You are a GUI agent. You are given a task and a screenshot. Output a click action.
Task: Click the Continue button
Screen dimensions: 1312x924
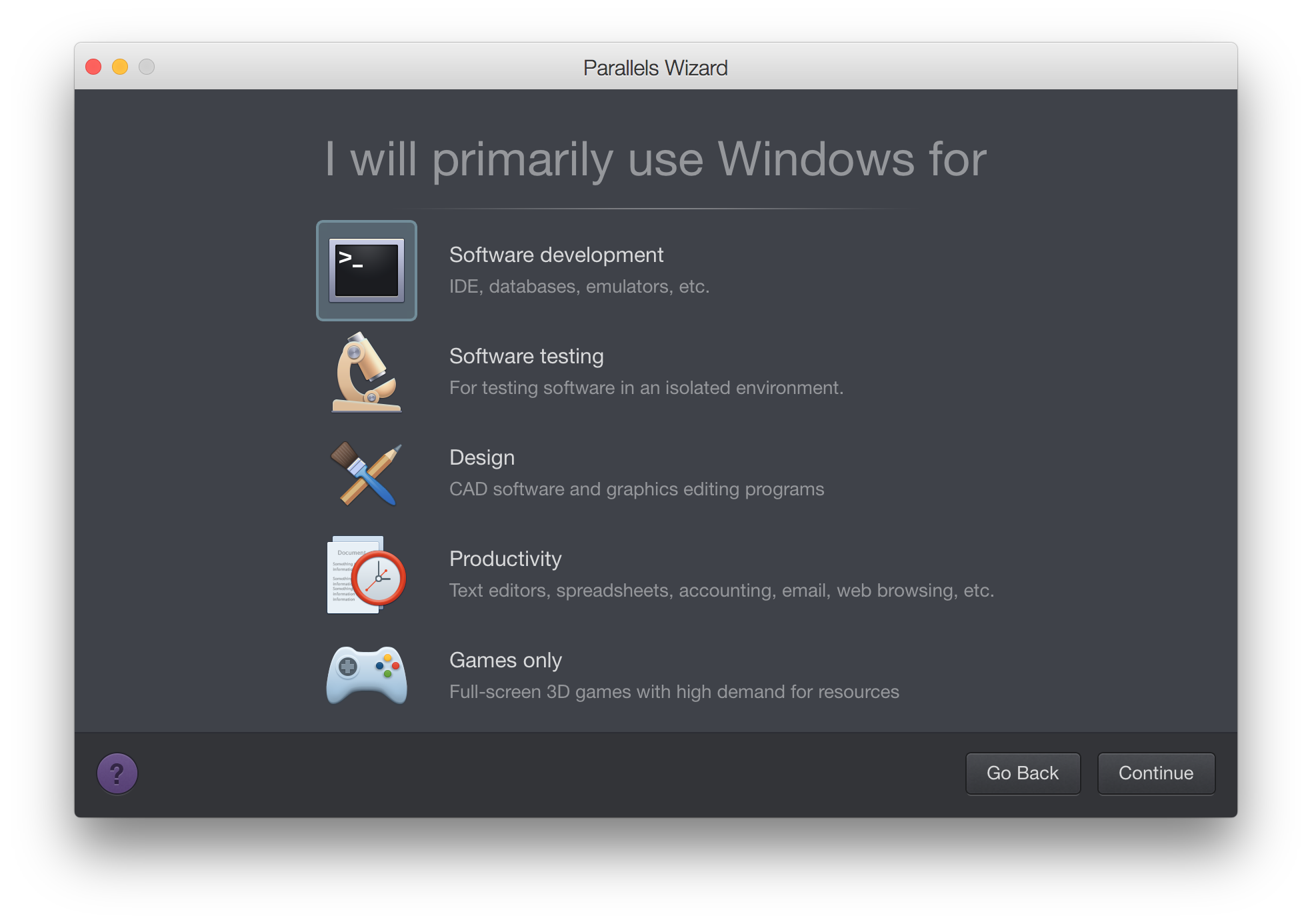click(1156, 773)
